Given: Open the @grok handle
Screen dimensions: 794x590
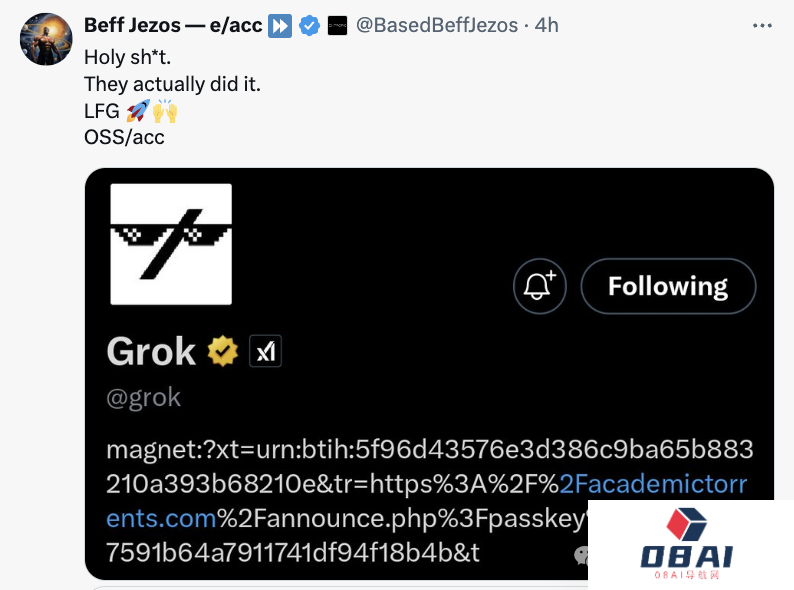Looking at the screenshot, I should click(x=143, y=397).
